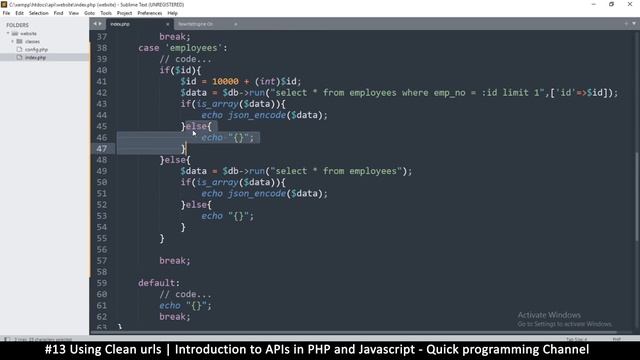The width and height of the screenshot is (640, 360).
Task: Click "echo "{}";" on line 61
Action: (x=185, y=305)
